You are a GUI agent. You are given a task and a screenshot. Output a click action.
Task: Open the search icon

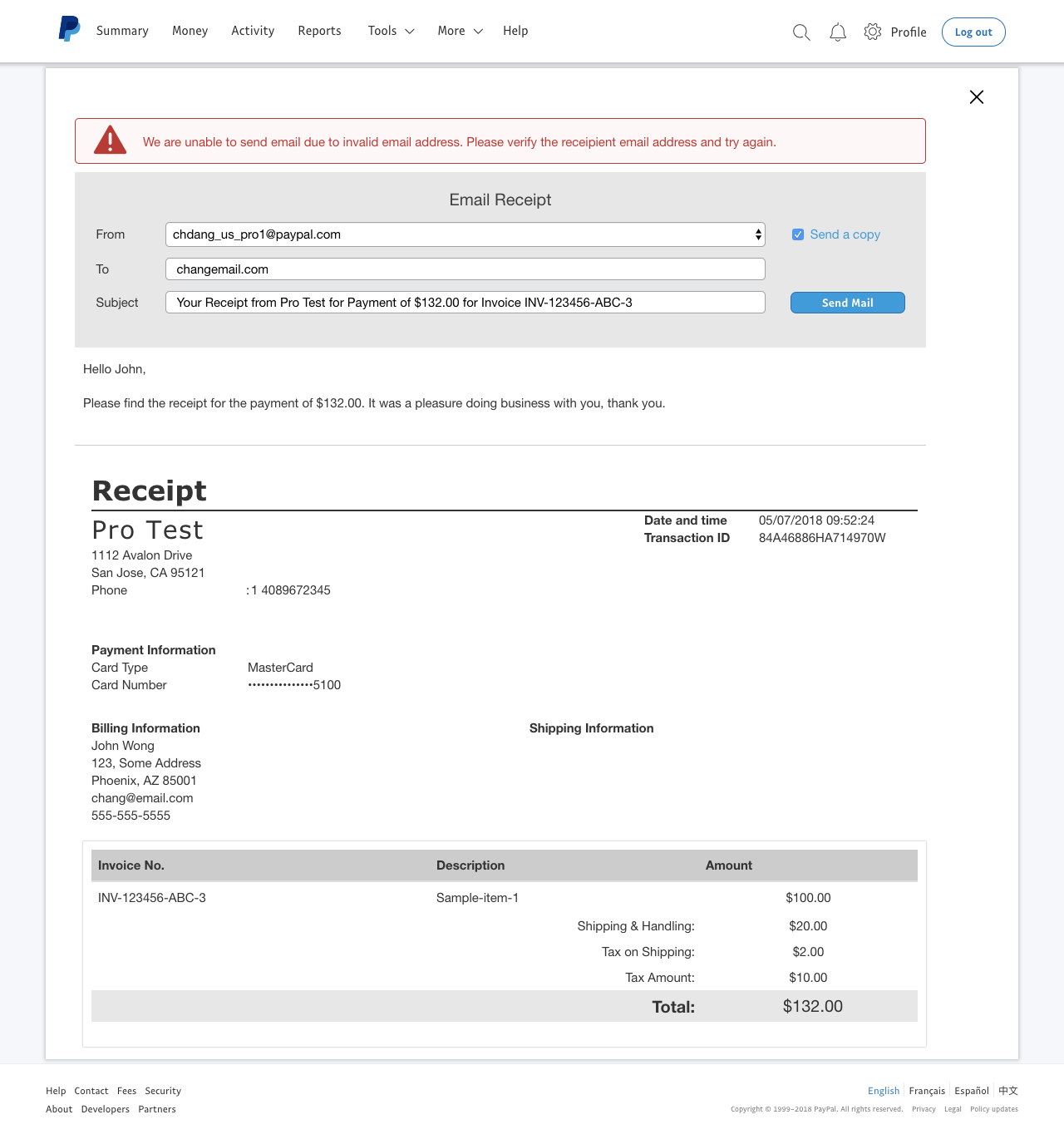point(800,32)
